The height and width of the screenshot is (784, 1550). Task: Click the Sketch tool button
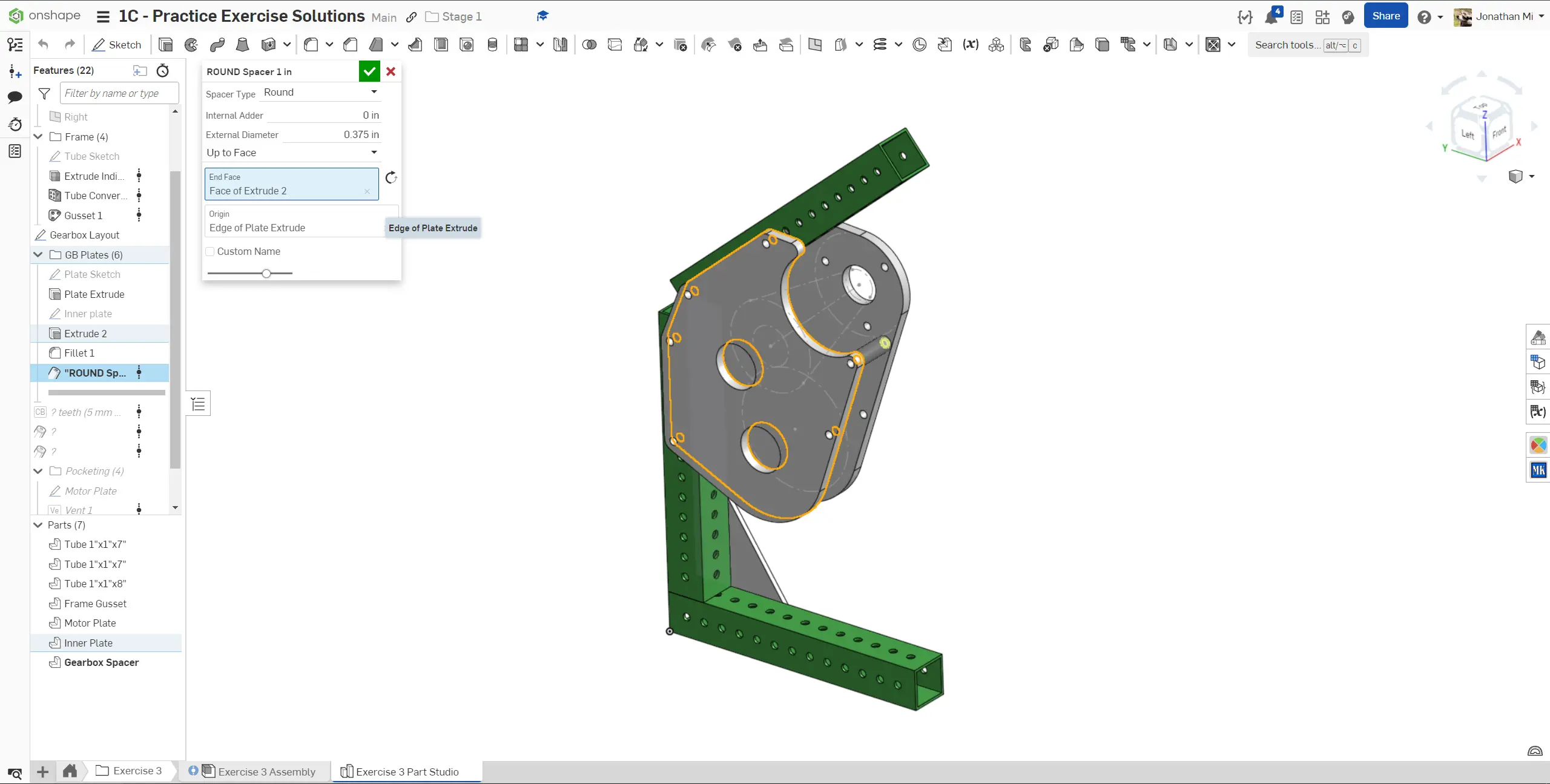117,45
